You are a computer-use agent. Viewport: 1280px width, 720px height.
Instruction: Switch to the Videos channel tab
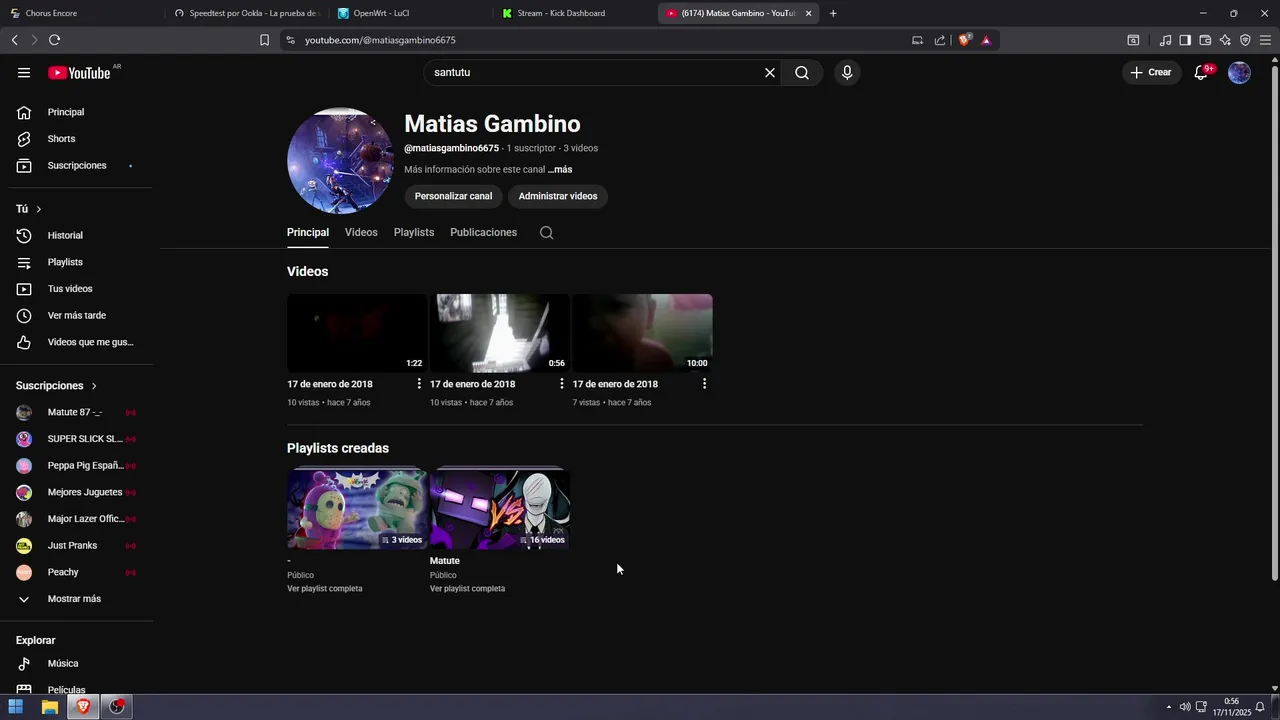pos(361,232)
